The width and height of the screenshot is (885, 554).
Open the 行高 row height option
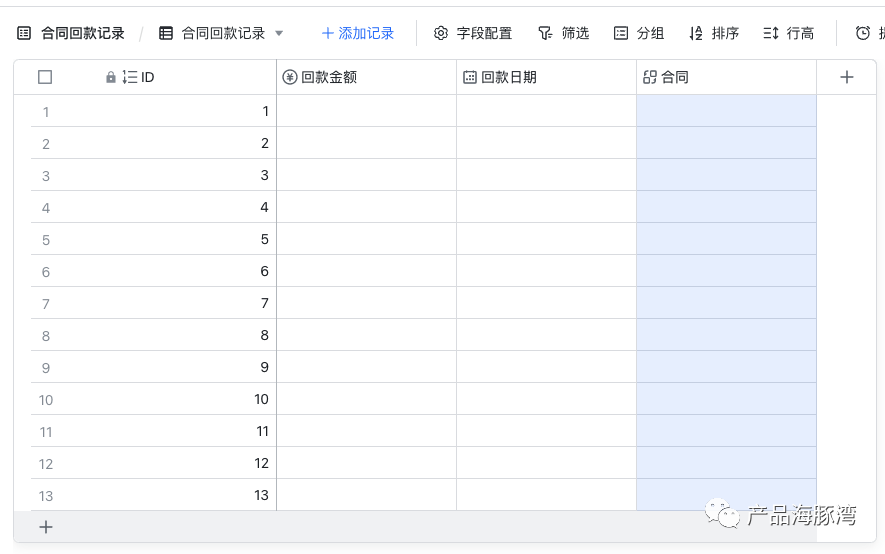(x=788, y=33)
